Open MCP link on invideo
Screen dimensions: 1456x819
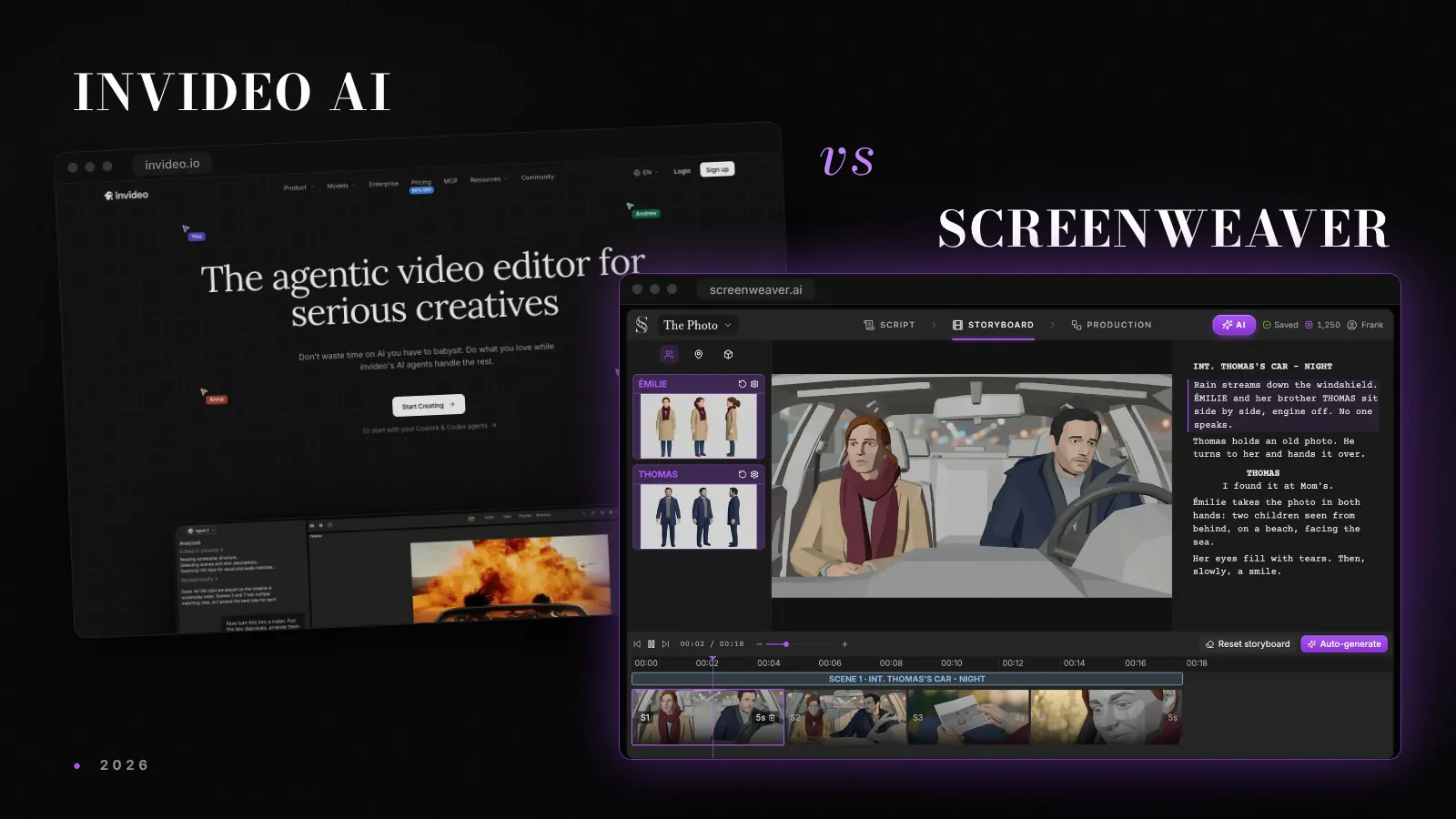click(x=450, y=180)
